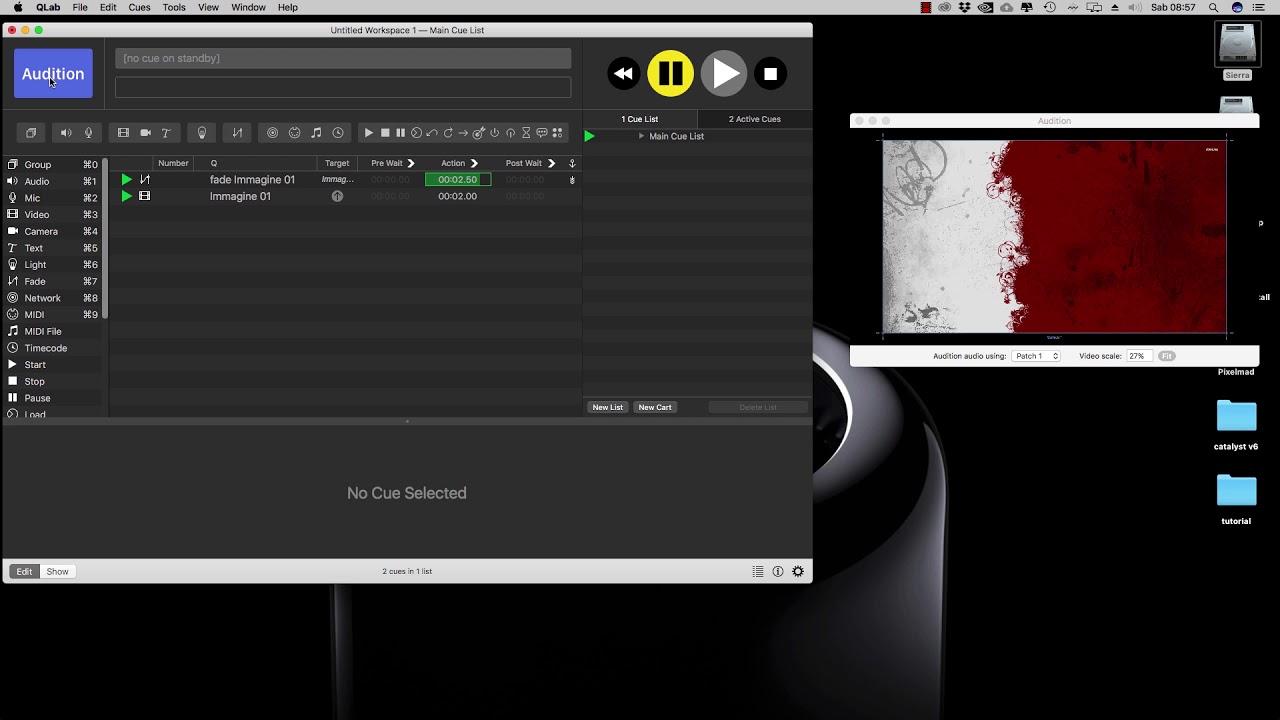Click the green action time 00:02.50 progress
This screenshot has height=720, width=1280.
458,180
